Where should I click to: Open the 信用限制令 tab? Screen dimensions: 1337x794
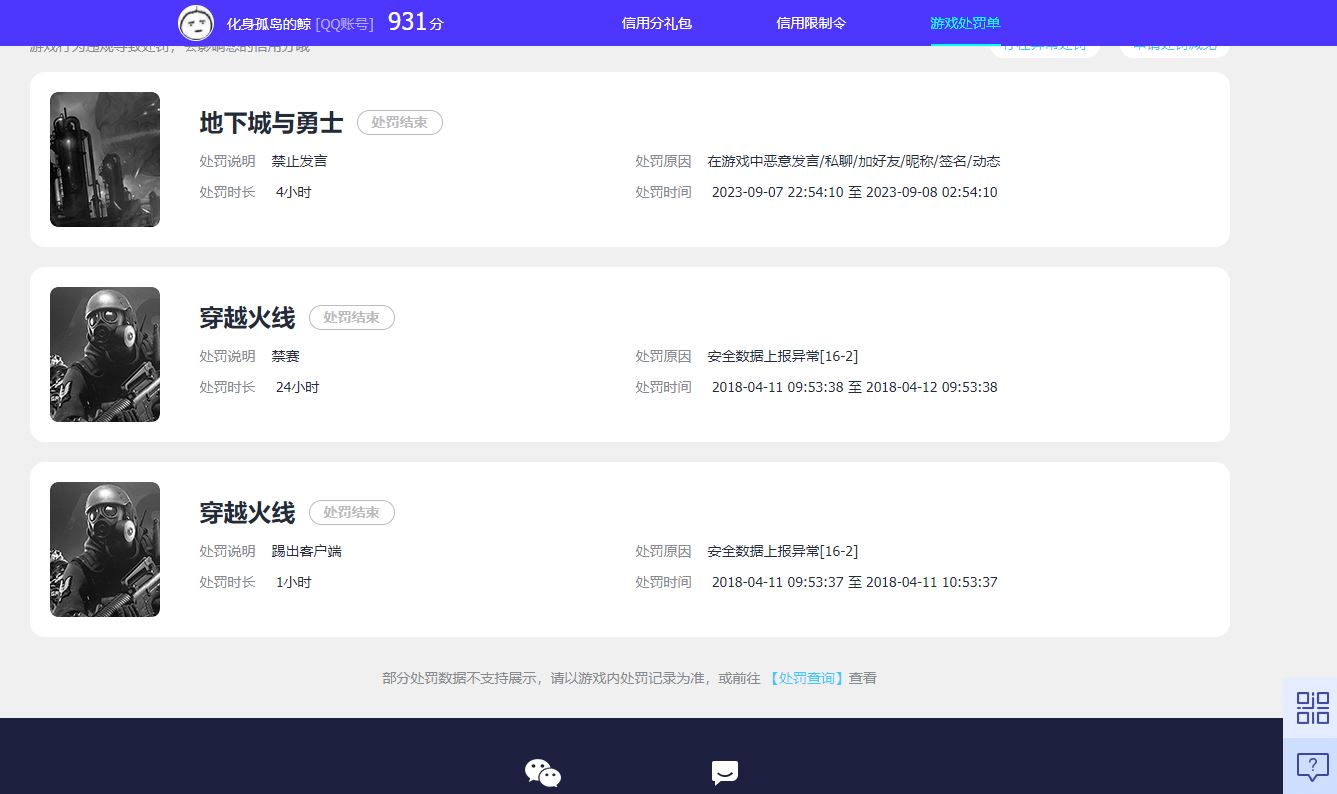pos(811,23)
